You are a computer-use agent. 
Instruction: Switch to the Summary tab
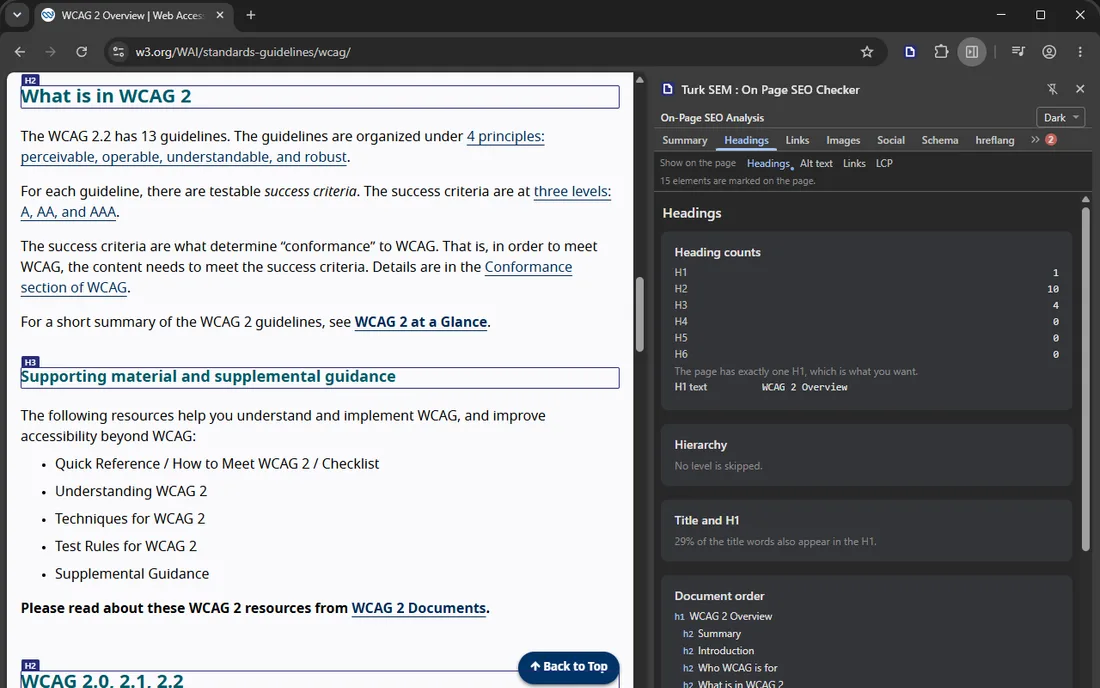(685, 140)
